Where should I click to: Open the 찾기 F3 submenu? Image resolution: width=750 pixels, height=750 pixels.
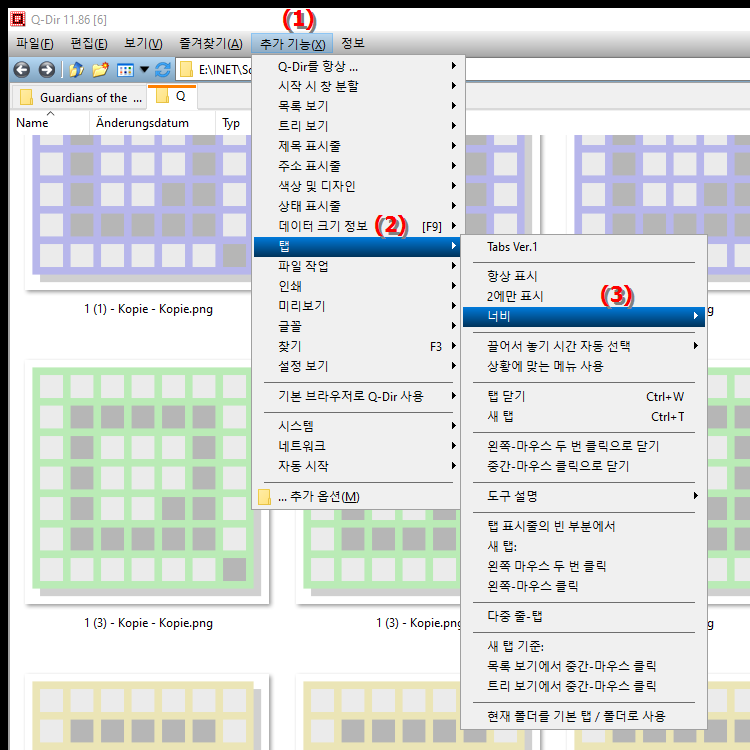[356, 346]
